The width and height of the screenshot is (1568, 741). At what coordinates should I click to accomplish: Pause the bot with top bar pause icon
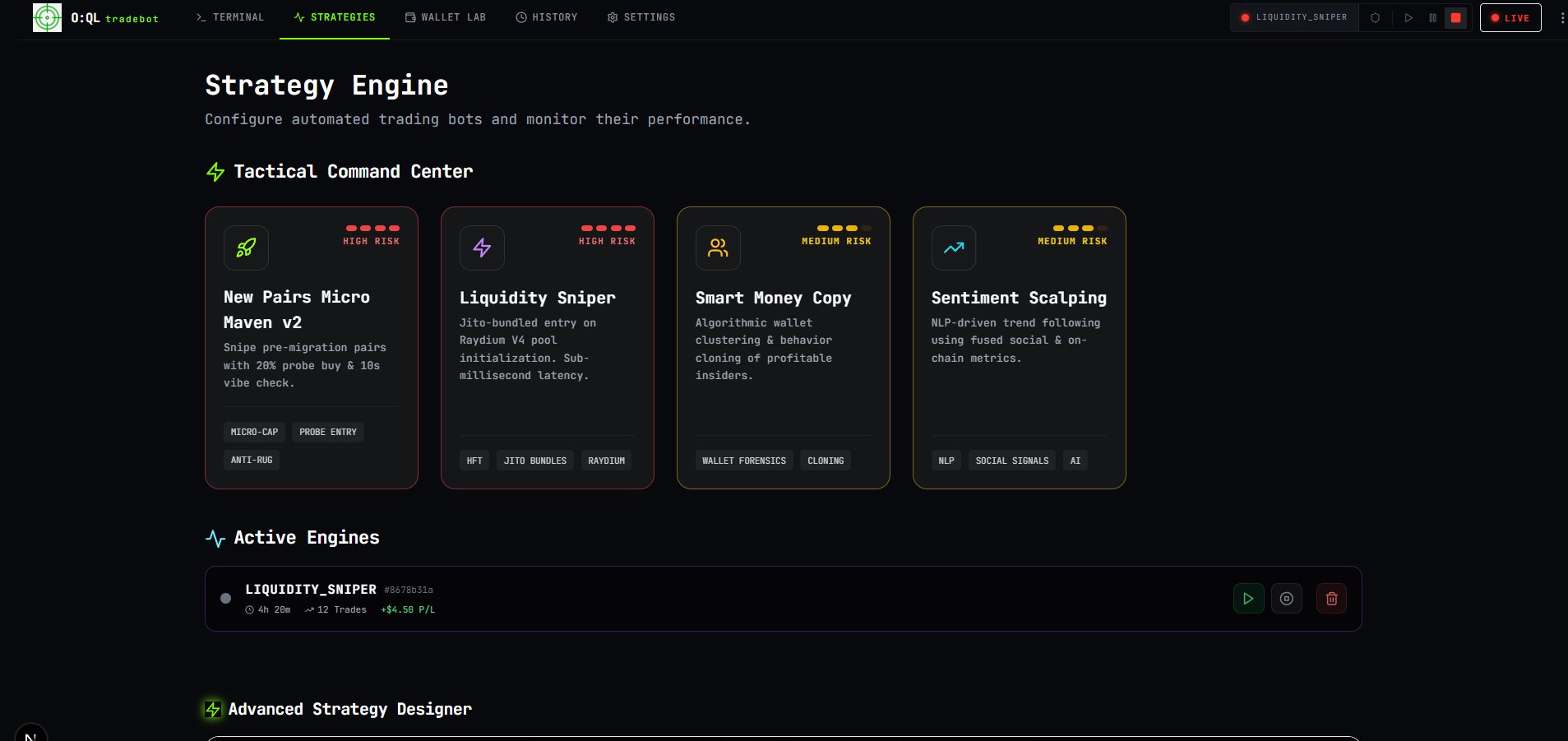[1432, 17]
